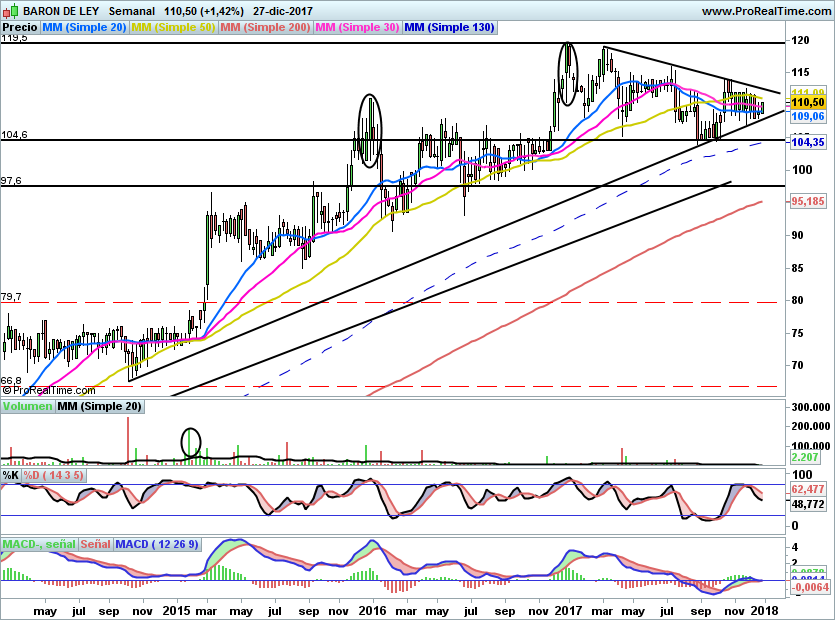The width and height of the screenshot is (835, 620).
Task: Click the MM (Simple 50) legend label
Action: [x=173, y=27]
